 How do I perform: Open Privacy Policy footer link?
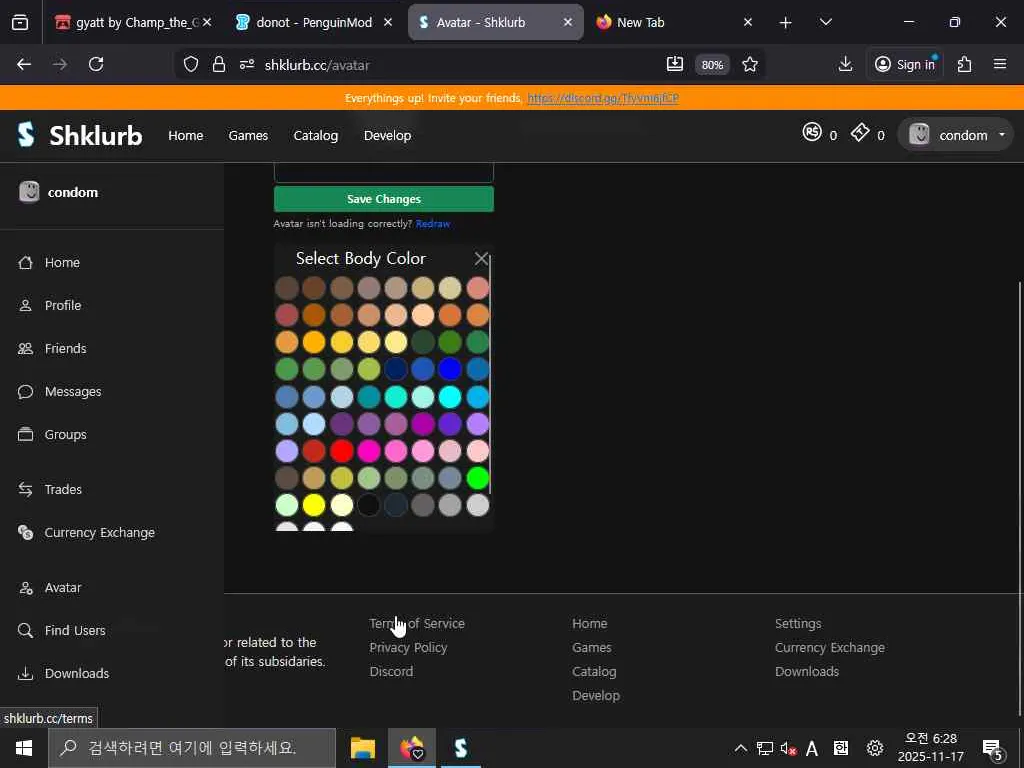point(408,648)
